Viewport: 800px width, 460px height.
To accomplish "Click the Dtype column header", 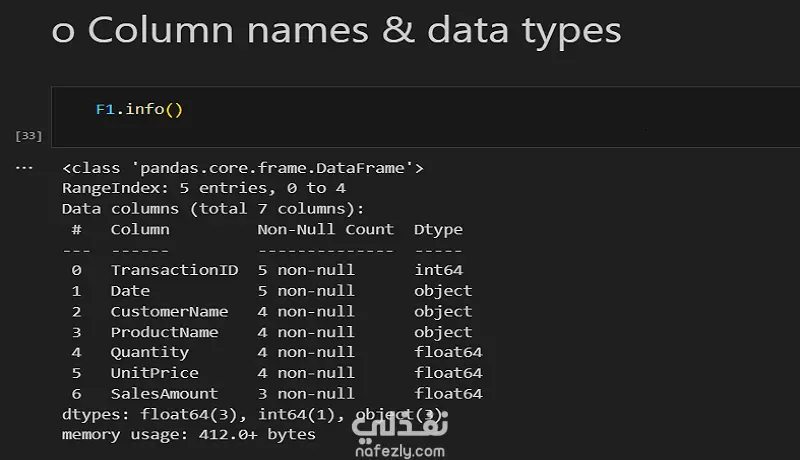I will pyautogui.click(x=438, y=229).
